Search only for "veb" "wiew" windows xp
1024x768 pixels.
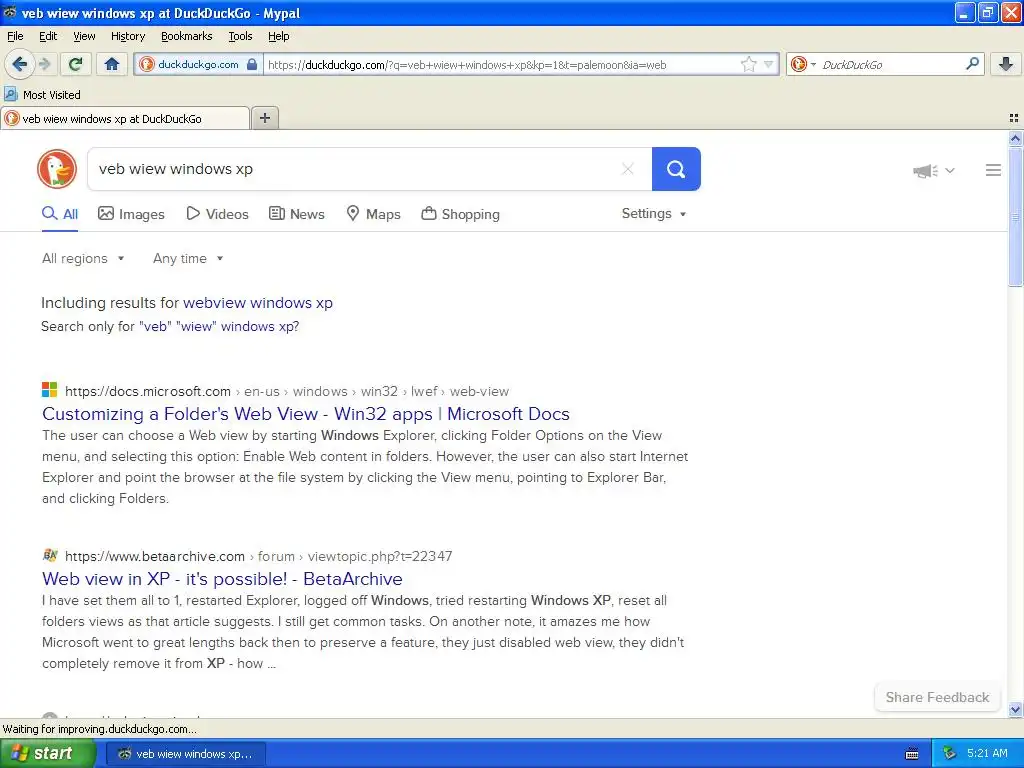point(219,326)
